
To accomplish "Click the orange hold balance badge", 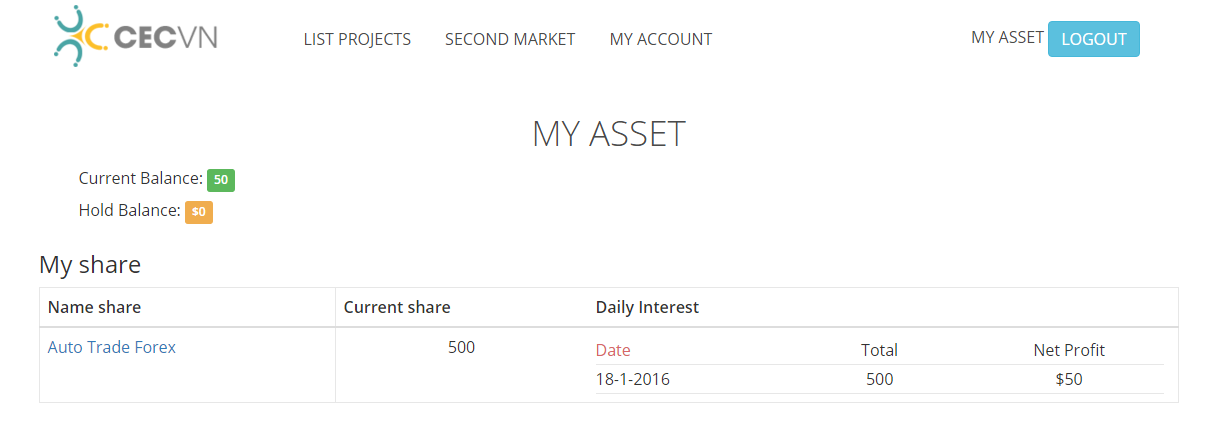I will pos(199,212).
